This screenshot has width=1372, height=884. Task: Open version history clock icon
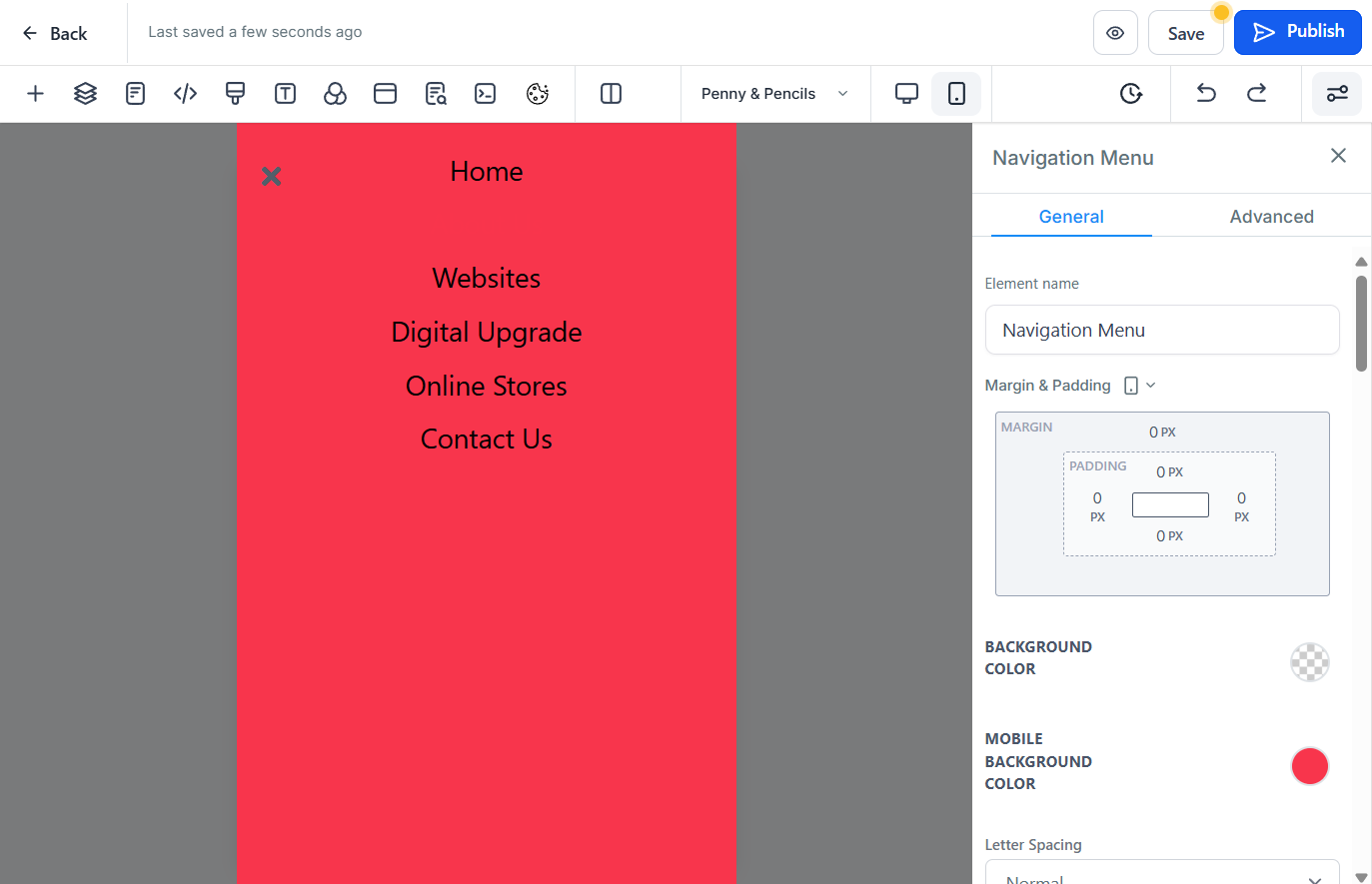[x=1130, y=94]
